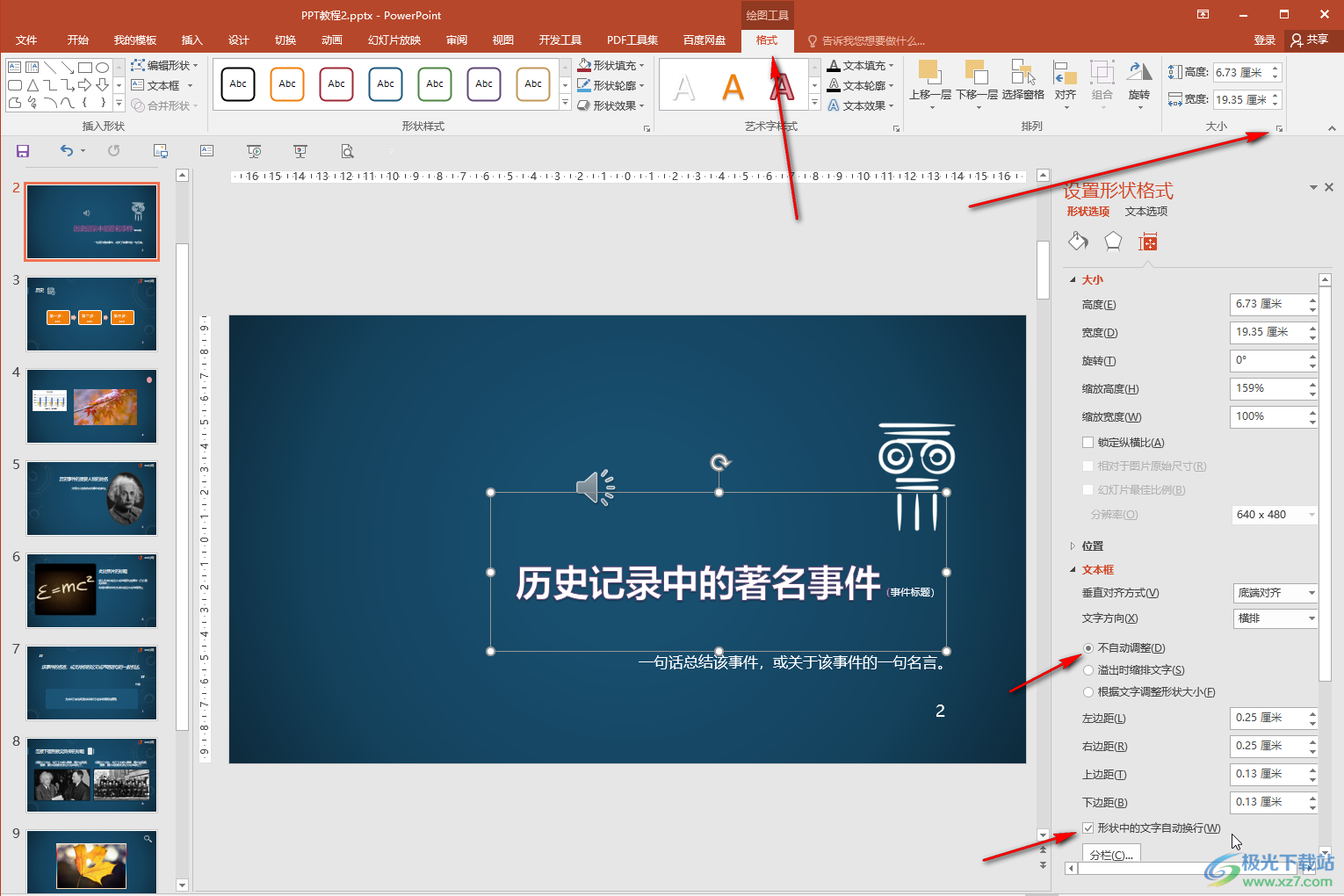Select Shrink text on overflow option
Screen dimensions: 1344x896
(x=1088, y=670)
